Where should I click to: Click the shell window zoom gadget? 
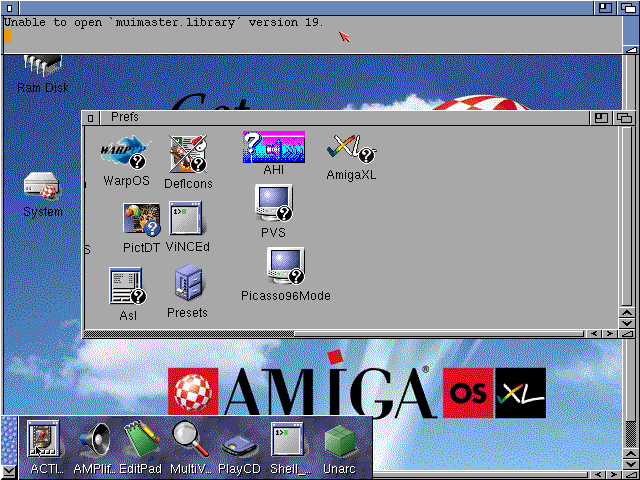pyautogui.click(x=605, y=8)
